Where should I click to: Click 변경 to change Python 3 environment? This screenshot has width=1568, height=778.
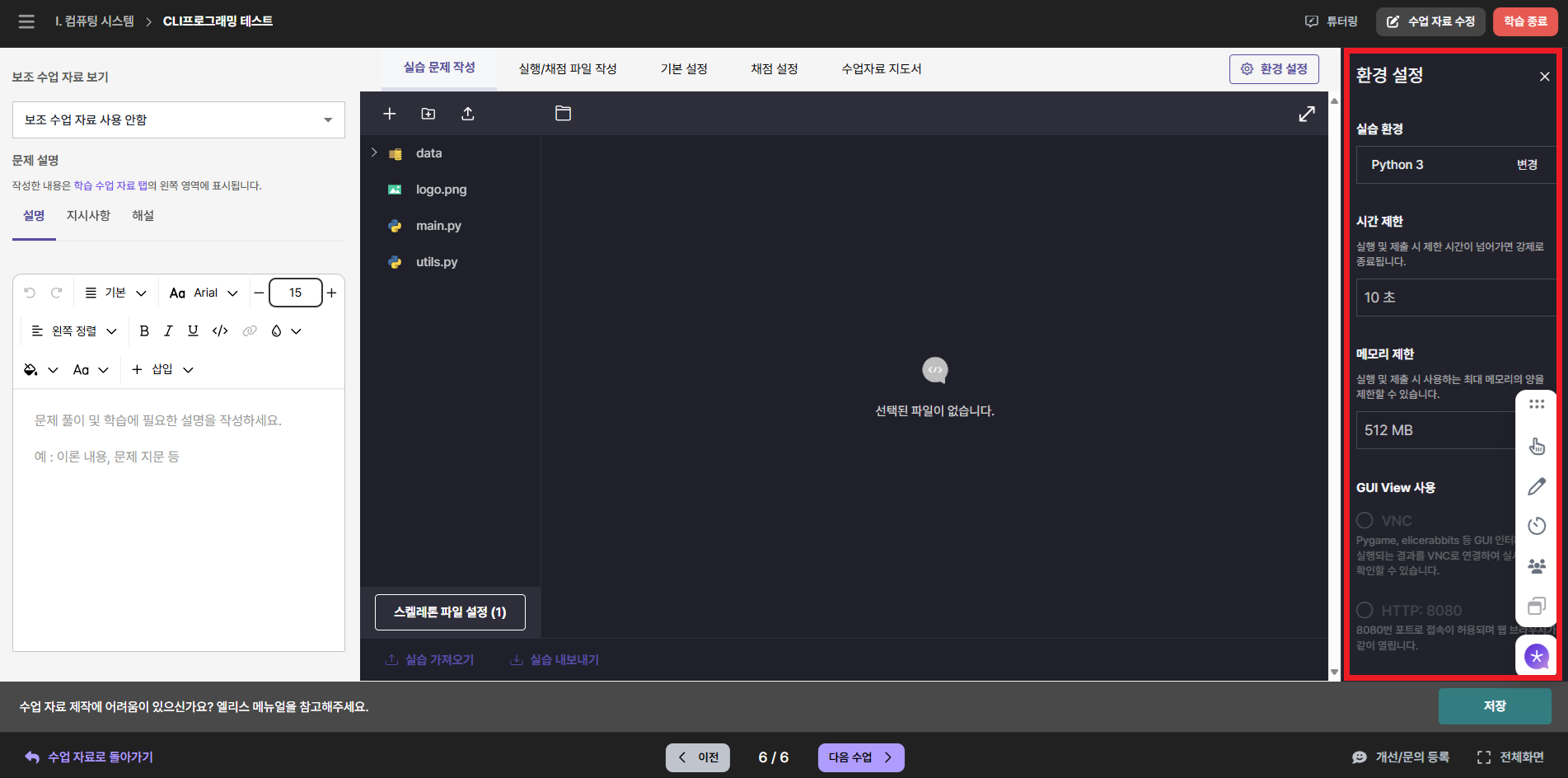(x=1527, y=165)
